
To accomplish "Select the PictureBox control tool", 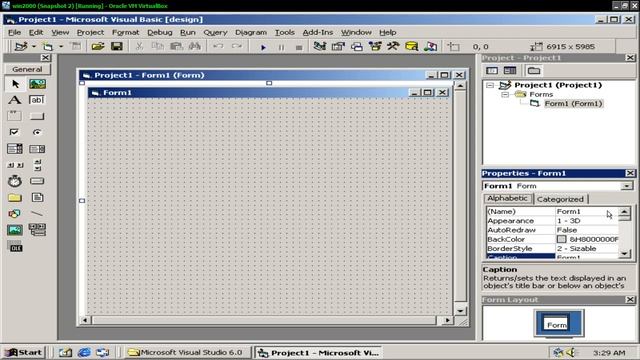I will coord(37,84).
